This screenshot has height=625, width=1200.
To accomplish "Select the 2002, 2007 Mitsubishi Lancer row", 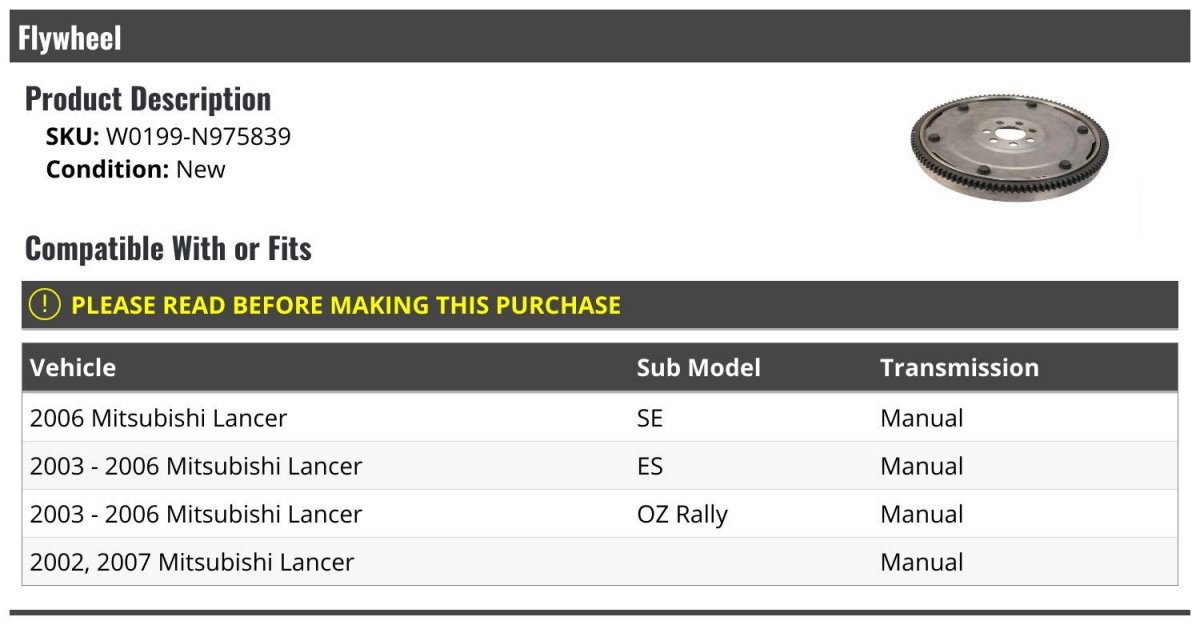I will pyautogui.click(x=600, y=562).
